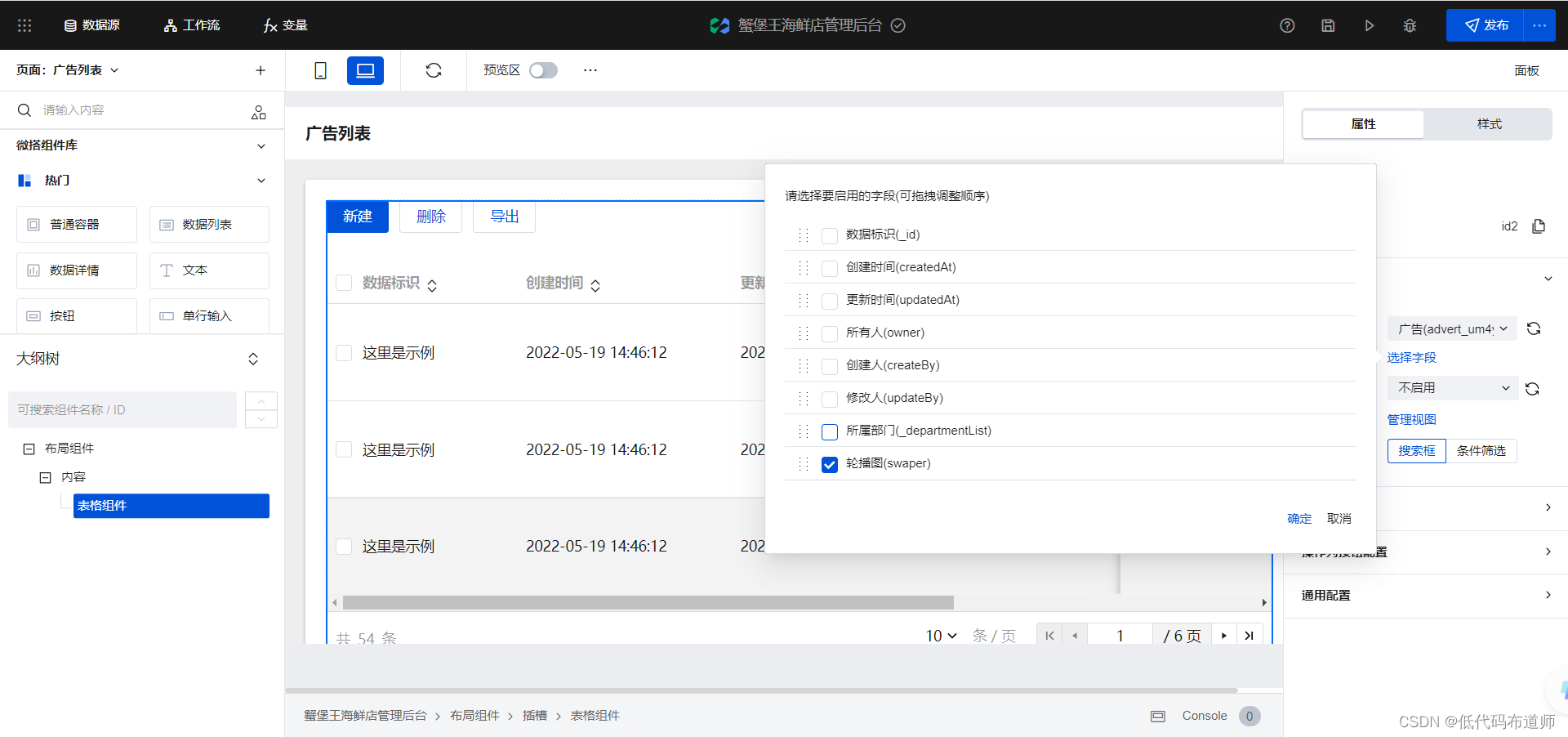Select all rows via header checkbox
Image resolution: width=1568 pixels, height=737 pixels.
coord(344,283)
